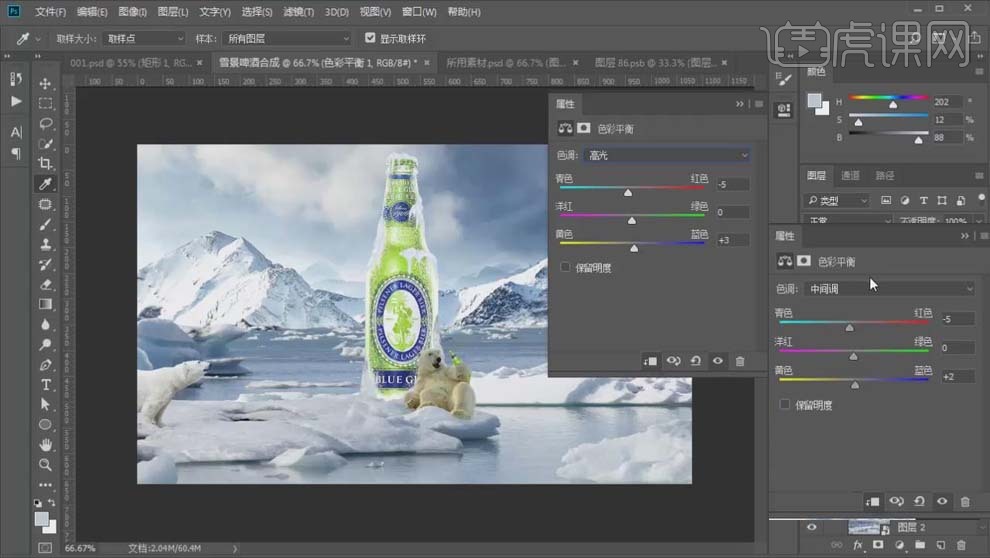This screenshot has width=990, height=558.
Task: Open the 滤镜(T) menu
Action: point(298,12)
